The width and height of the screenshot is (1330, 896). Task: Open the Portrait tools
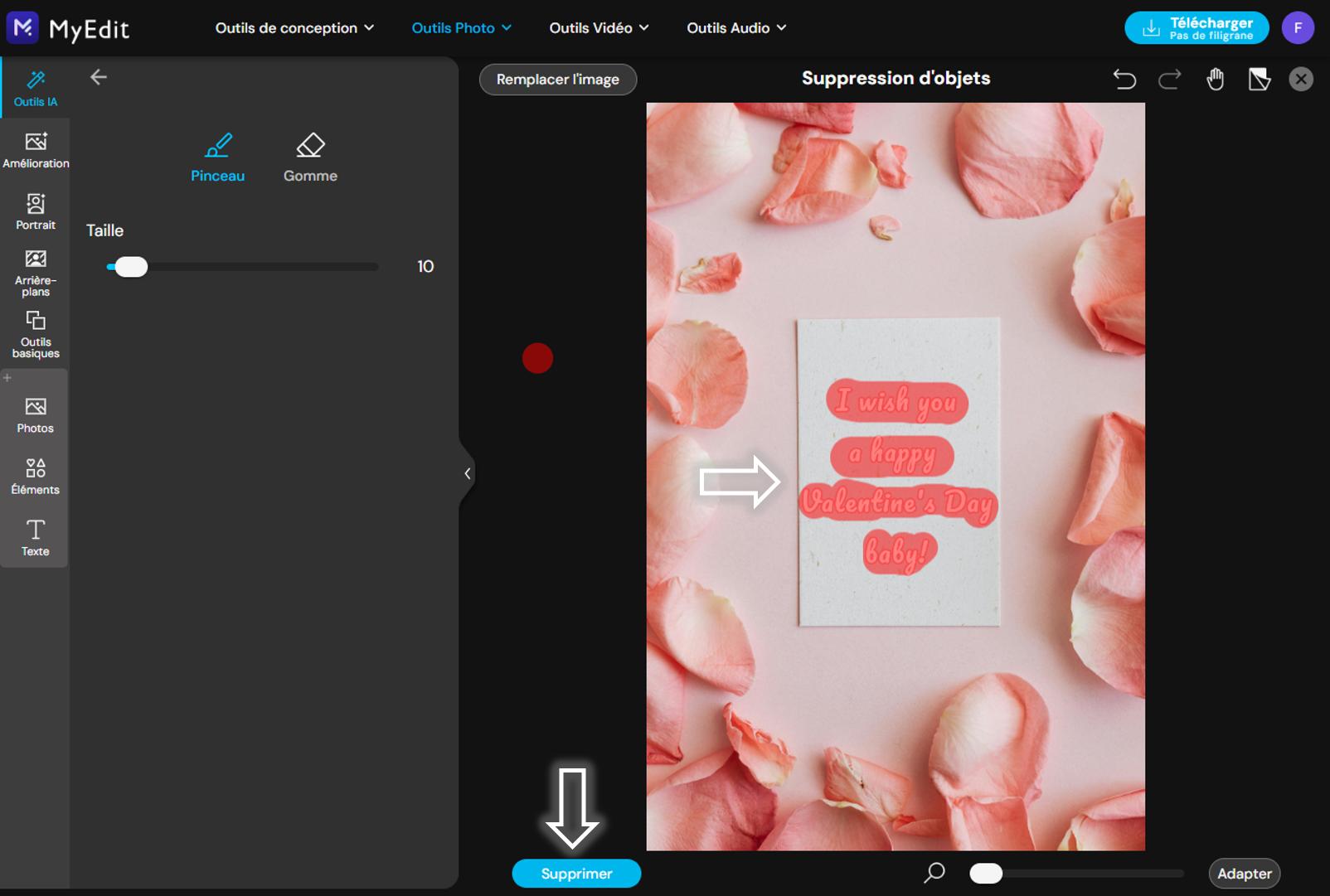(36, 211)
